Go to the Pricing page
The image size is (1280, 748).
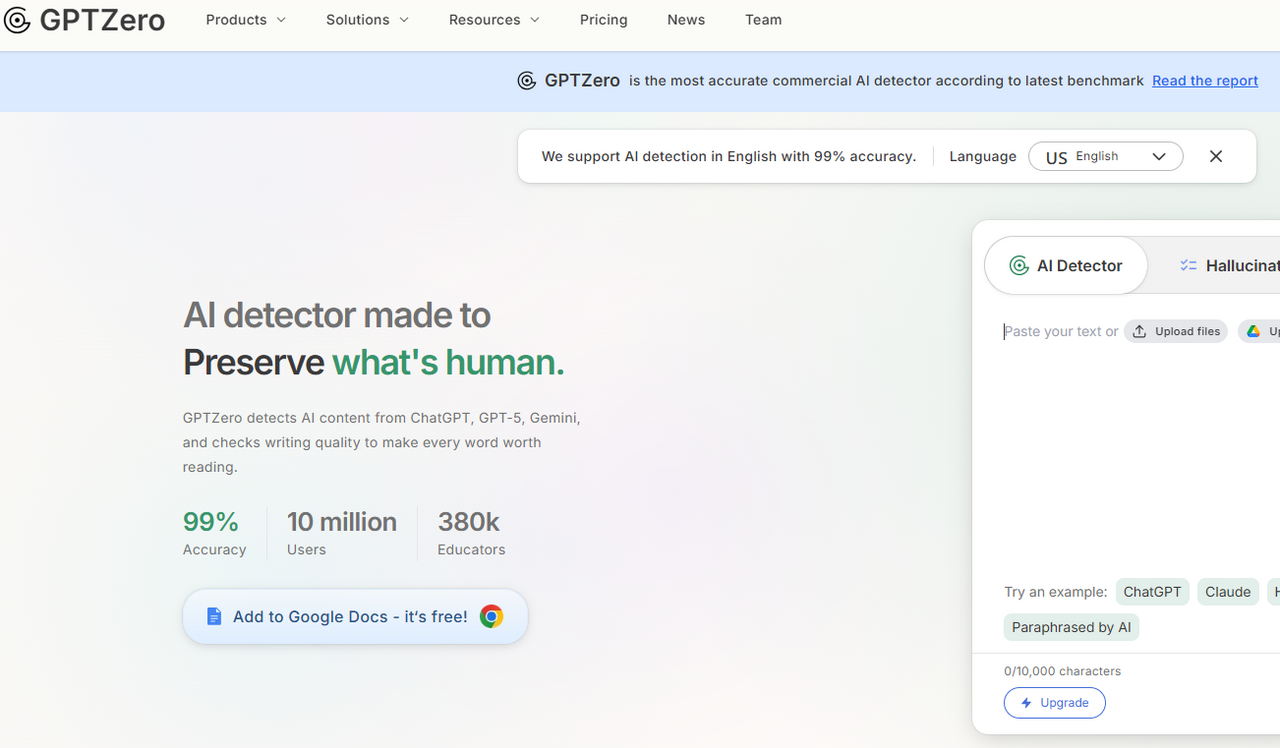click(604, 20)
